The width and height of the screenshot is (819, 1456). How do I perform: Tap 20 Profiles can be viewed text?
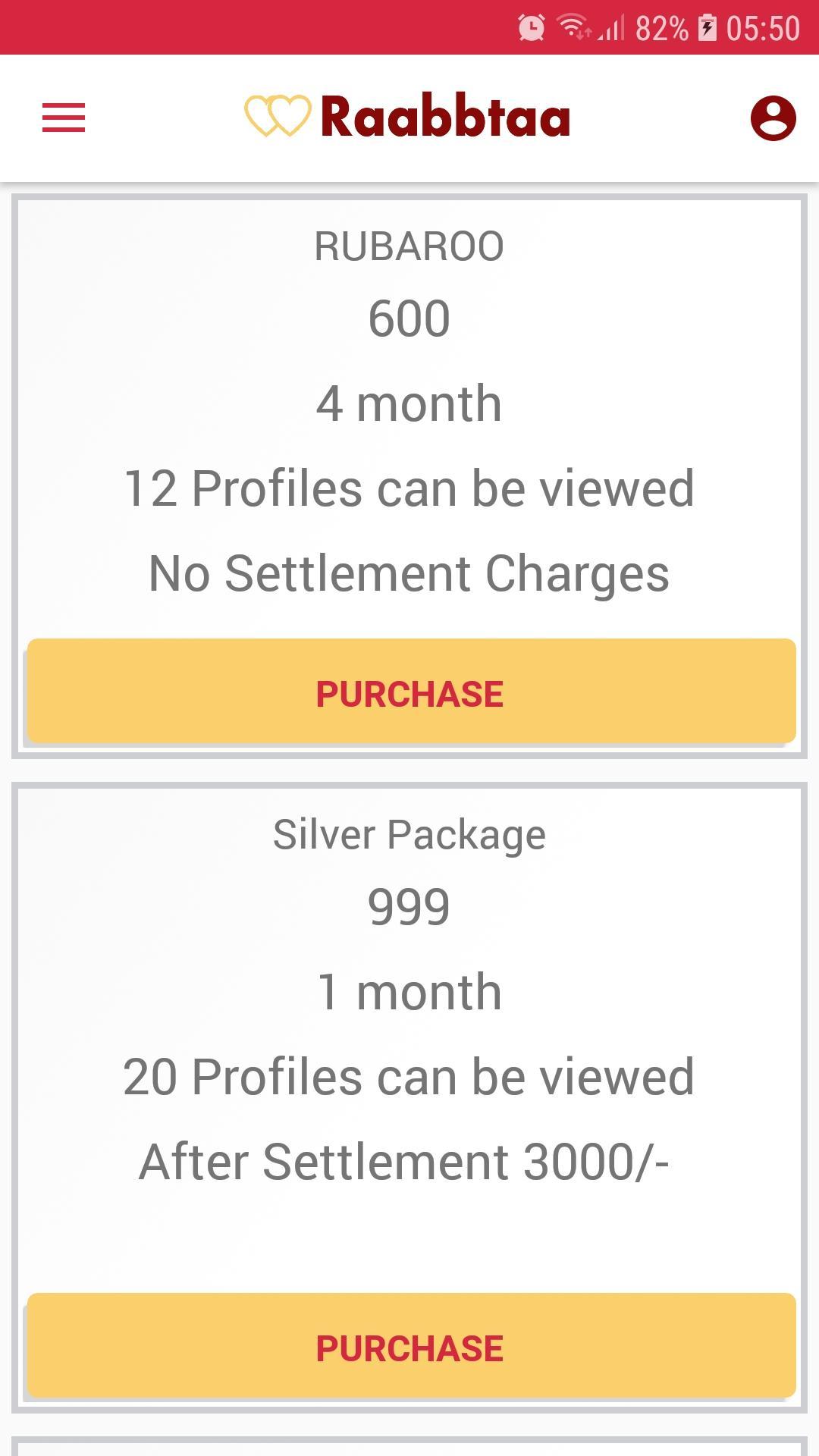tap(409, 1077)
